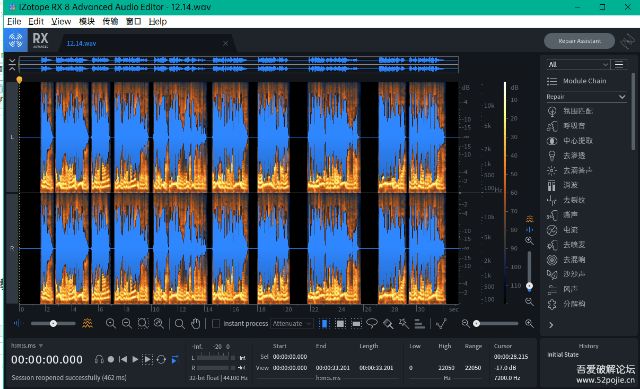Click the de-click sparkle module icon
This screenshot has width=640, height=389.
(552, 170)
